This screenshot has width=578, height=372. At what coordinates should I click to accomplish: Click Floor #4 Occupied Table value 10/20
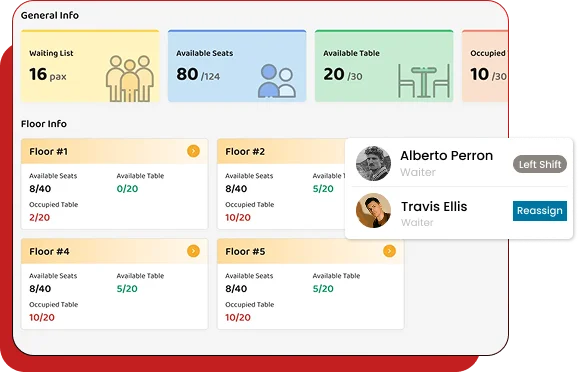click(x=42, y=317)
